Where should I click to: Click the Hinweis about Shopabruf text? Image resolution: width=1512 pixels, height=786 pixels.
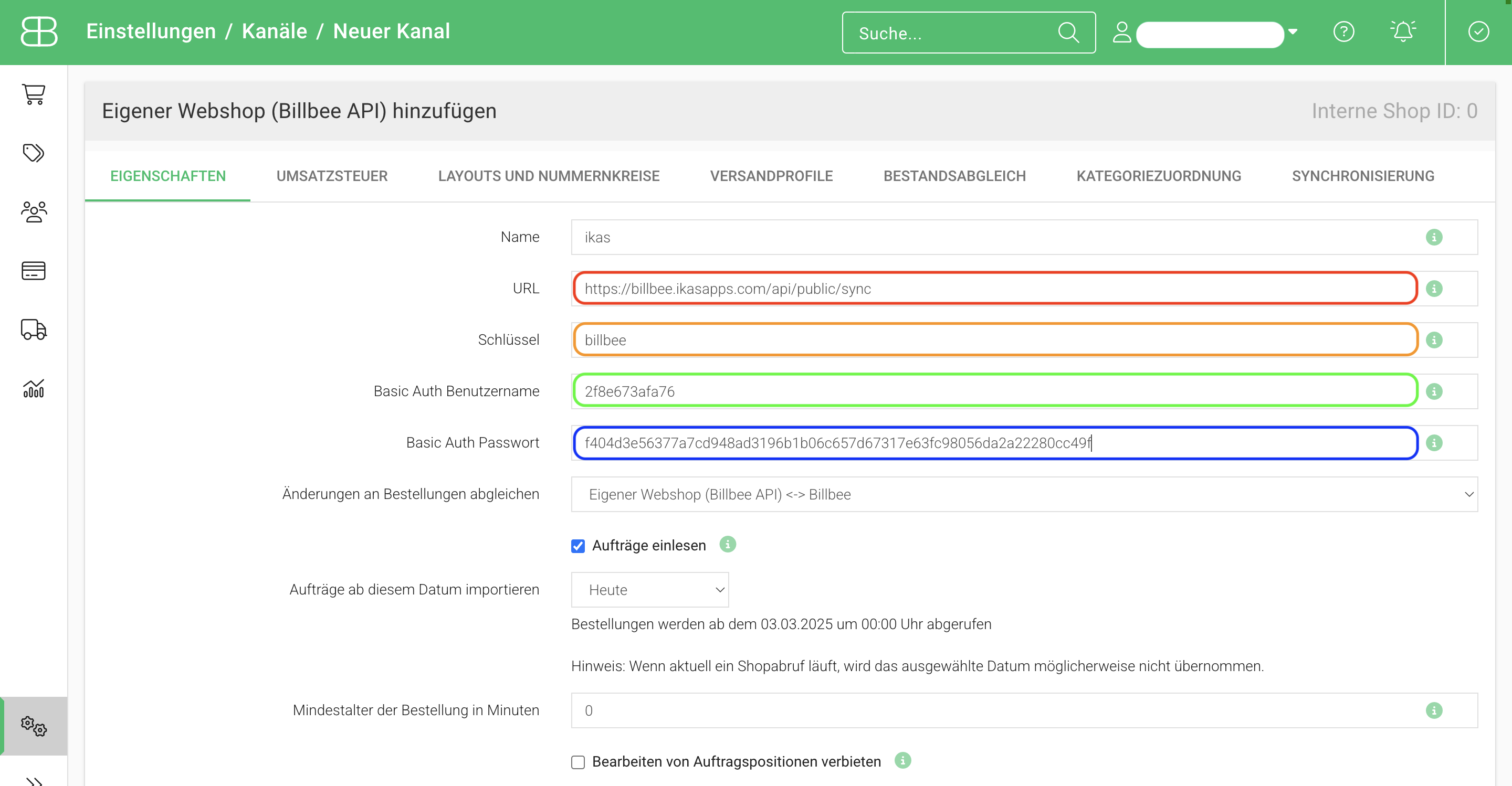[x=917, y=666]
